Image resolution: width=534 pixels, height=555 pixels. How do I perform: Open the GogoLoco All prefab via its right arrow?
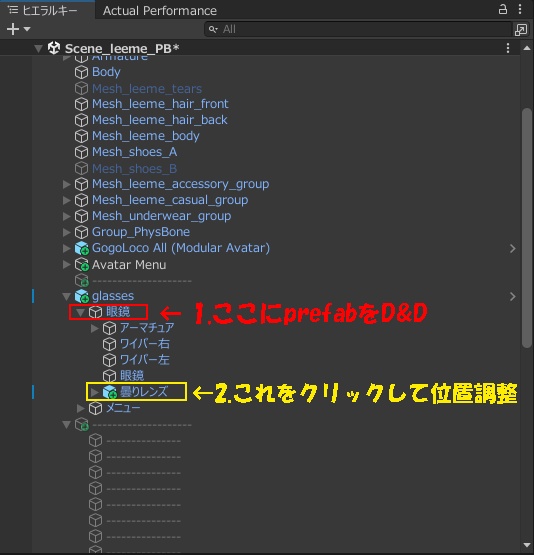coord(512,248)
